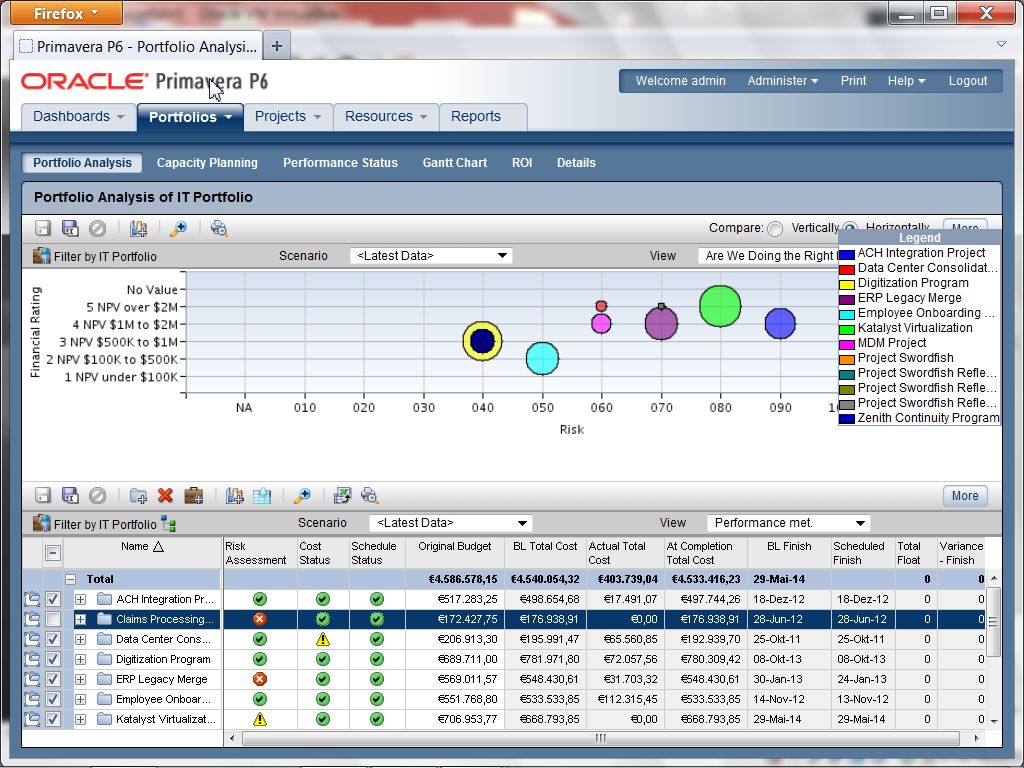Collapse the Total row
Viewport: 1024px width, 768px height.
[x=71, y=579]
